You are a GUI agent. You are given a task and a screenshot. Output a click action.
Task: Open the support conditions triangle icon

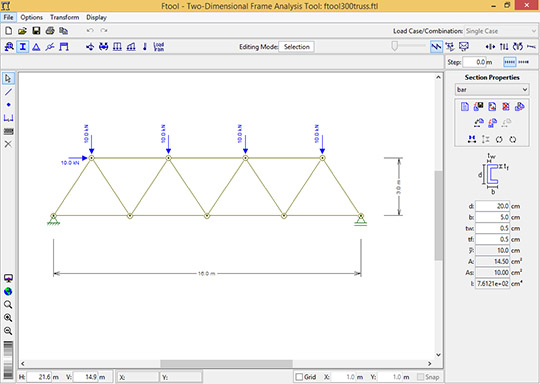coord(36,46)
